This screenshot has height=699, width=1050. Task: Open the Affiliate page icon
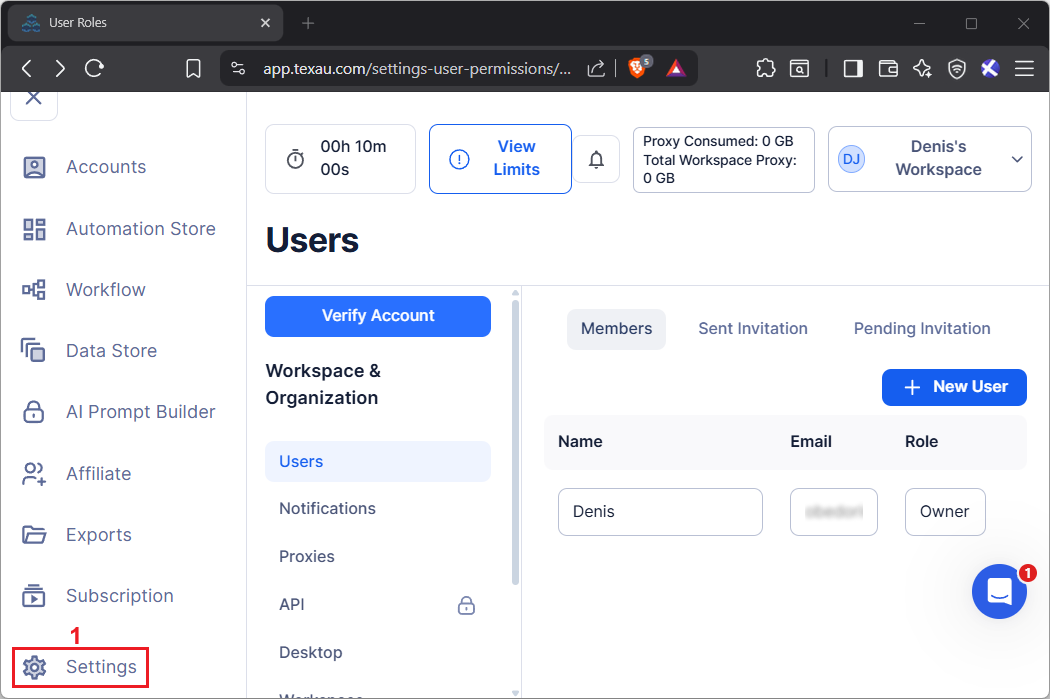pyautogui.click(x=35, y=474)
